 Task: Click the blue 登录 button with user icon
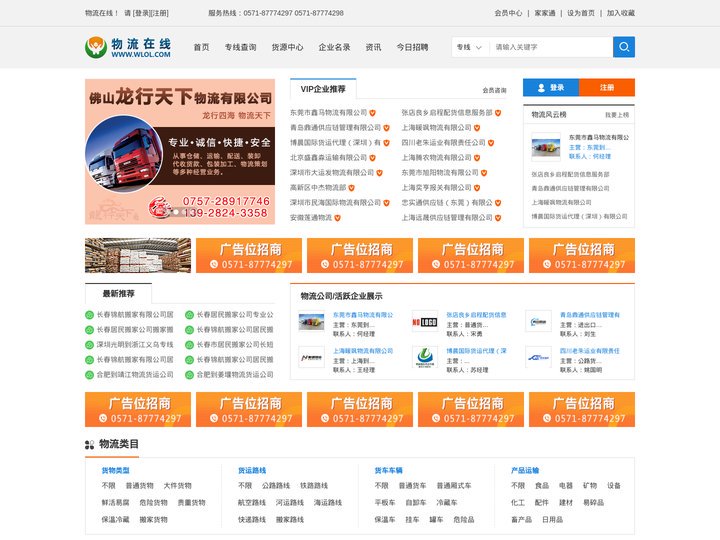551,87
